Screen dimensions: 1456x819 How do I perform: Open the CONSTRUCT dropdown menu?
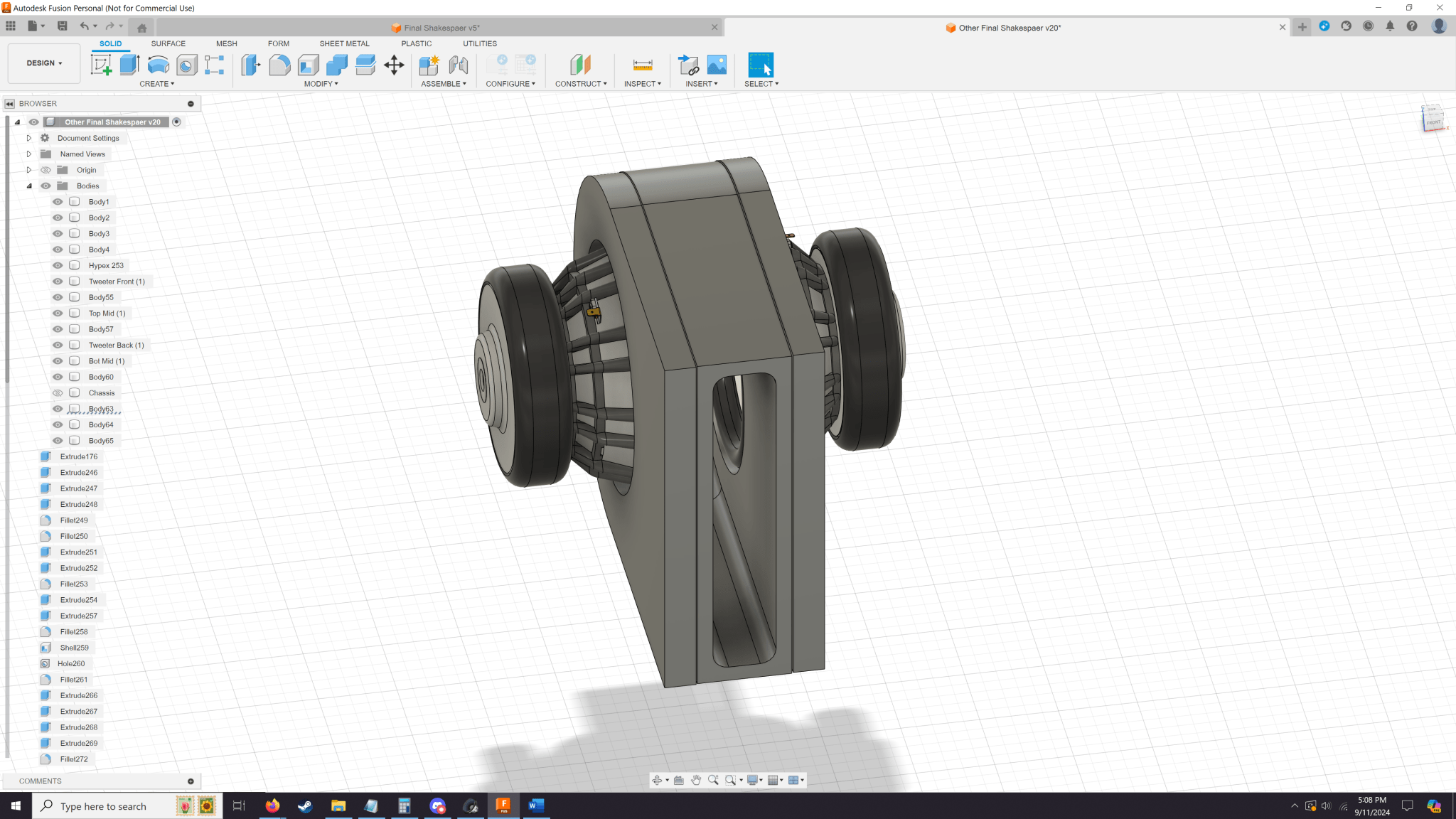[x=581, y=84]
